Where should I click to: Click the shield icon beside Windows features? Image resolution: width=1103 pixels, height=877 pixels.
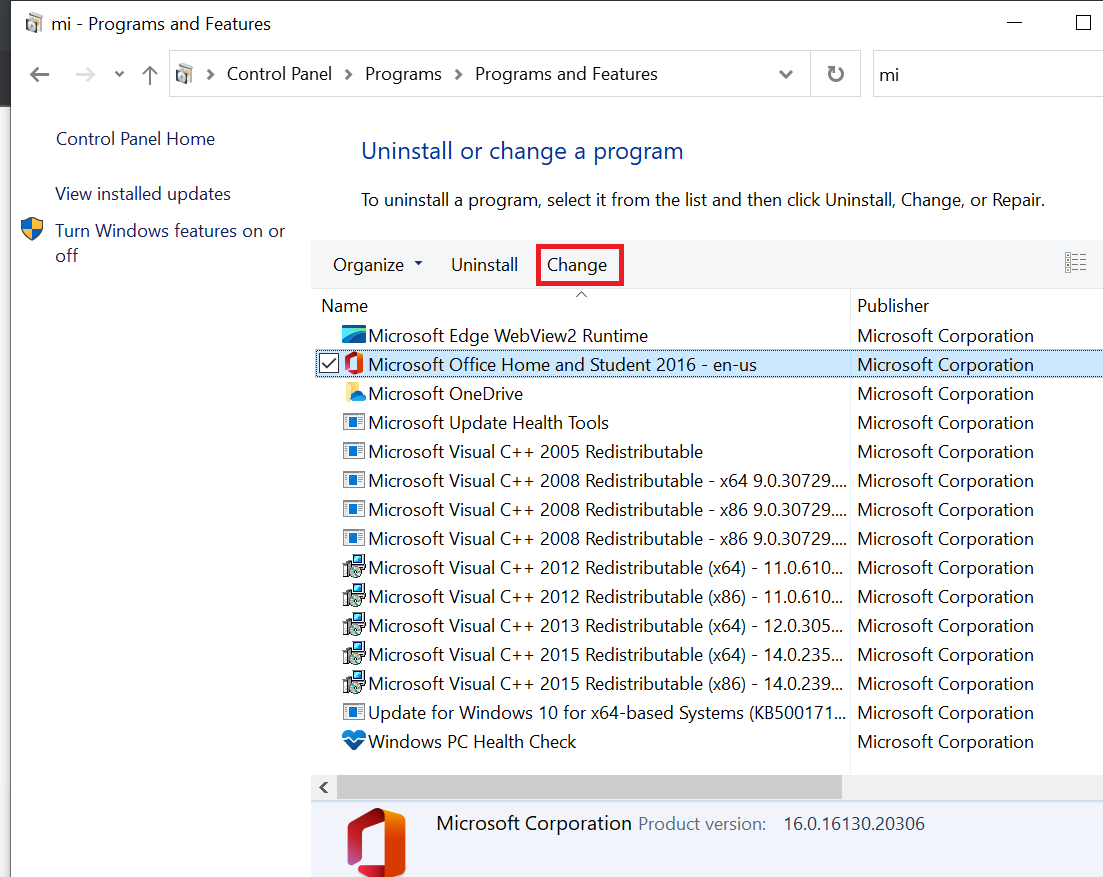[x=32, y=229]
